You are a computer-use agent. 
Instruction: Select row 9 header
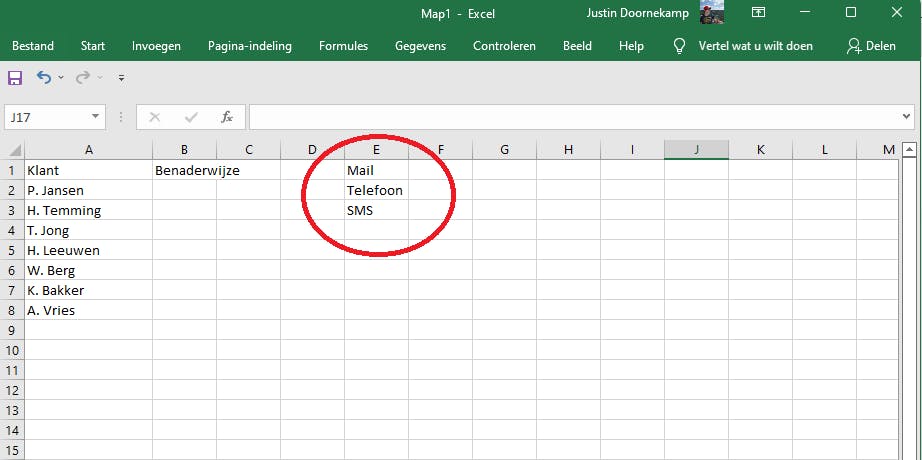pyautogui.click(x=12, y=331)
